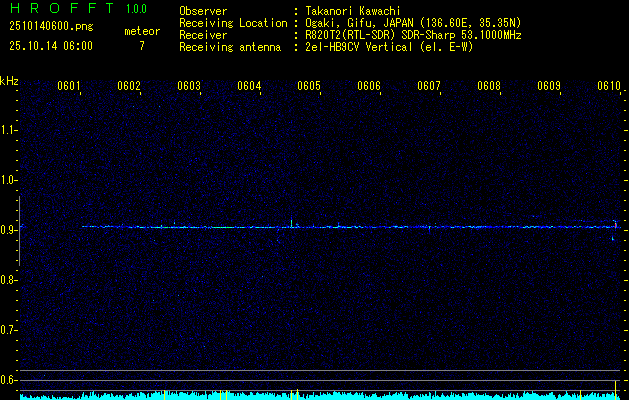Click the kHz axis unit label

(9, 81)
